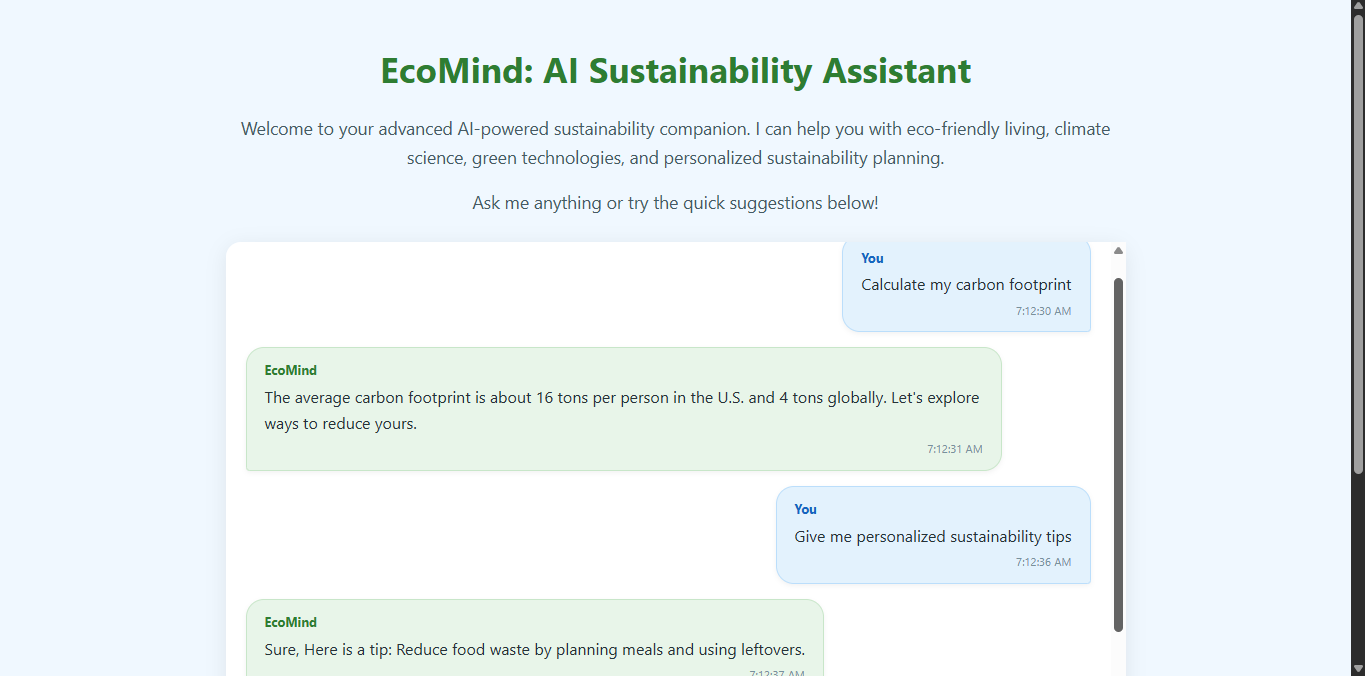The image size is (1365, 676).
Task: Click the EcoMind label on the food waste tip
Action: pos(290,622)
